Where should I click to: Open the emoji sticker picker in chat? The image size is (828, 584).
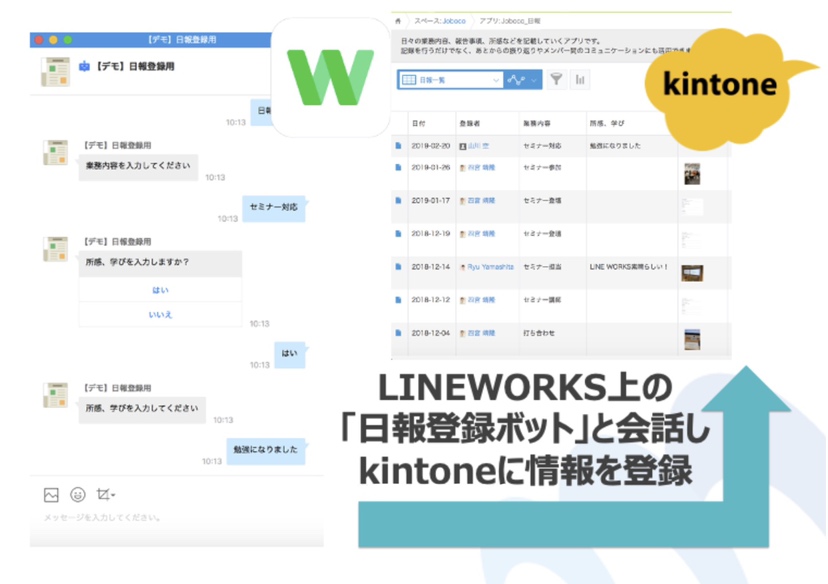pyautogui.click(x=78, y=495)
